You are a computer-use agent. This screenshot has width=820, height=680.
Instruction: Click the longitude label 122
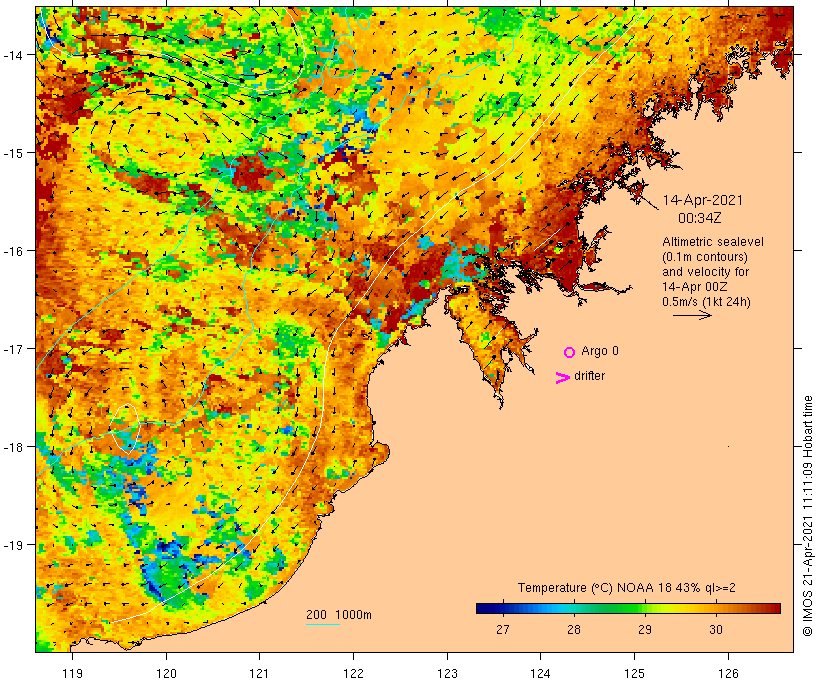tap(354, 673)
